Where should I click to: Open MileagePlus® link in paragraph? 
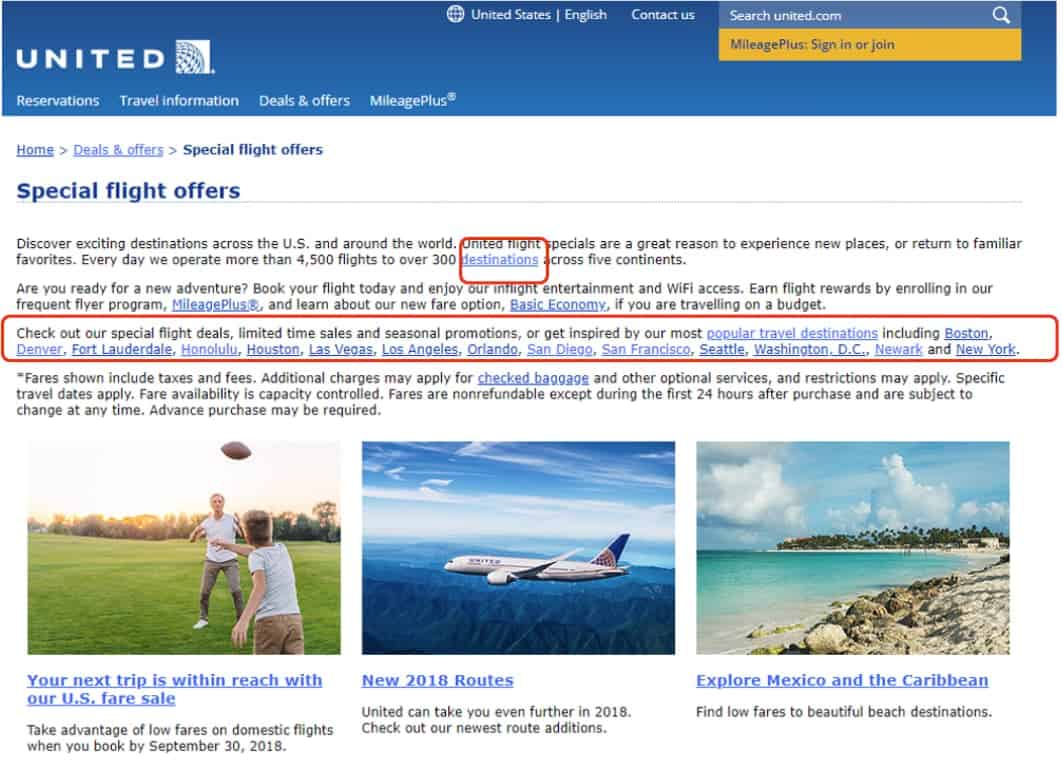coord(215,305)
